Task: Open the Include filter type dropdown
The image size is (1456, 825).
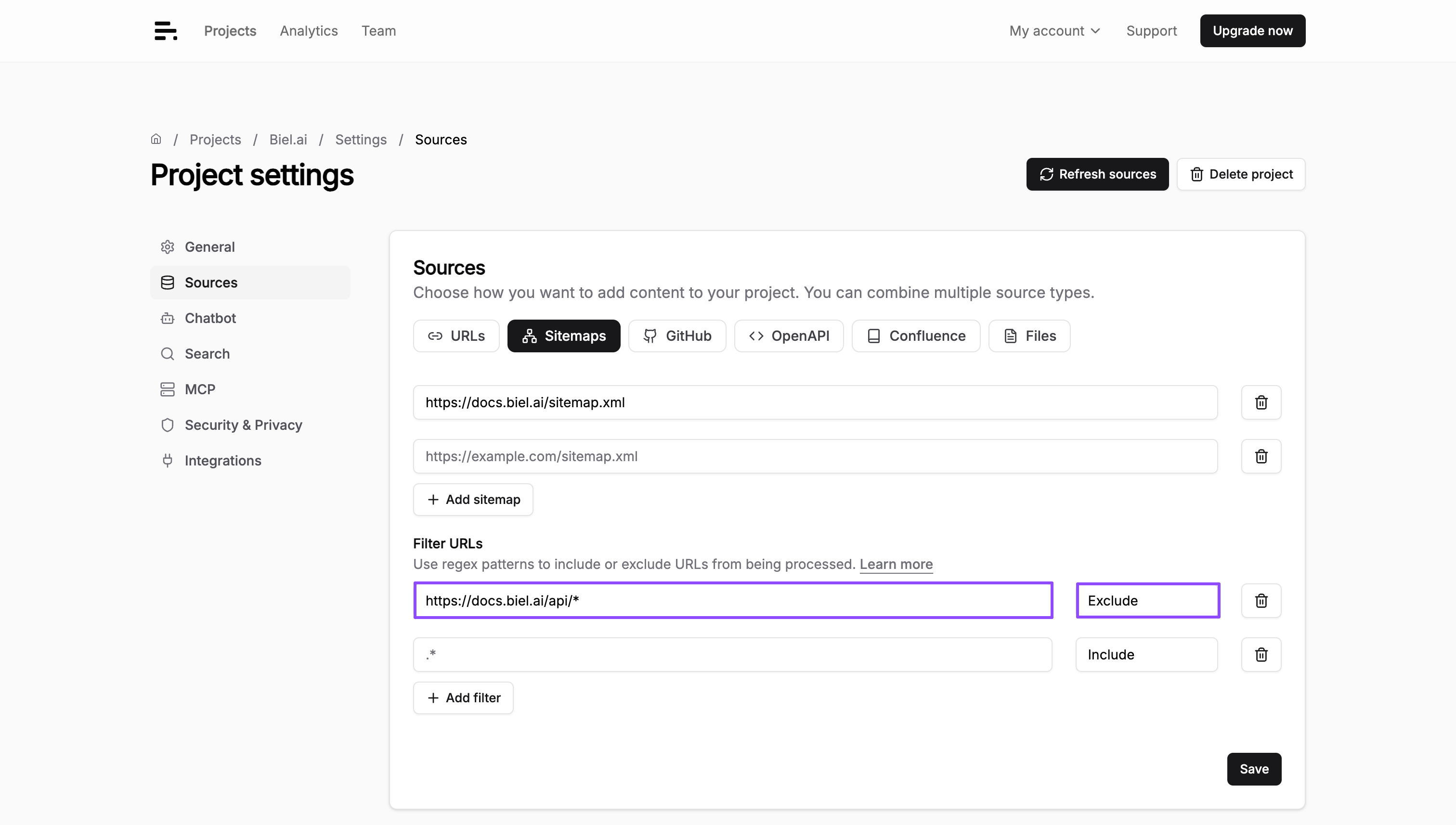Action: [1146, 655]
